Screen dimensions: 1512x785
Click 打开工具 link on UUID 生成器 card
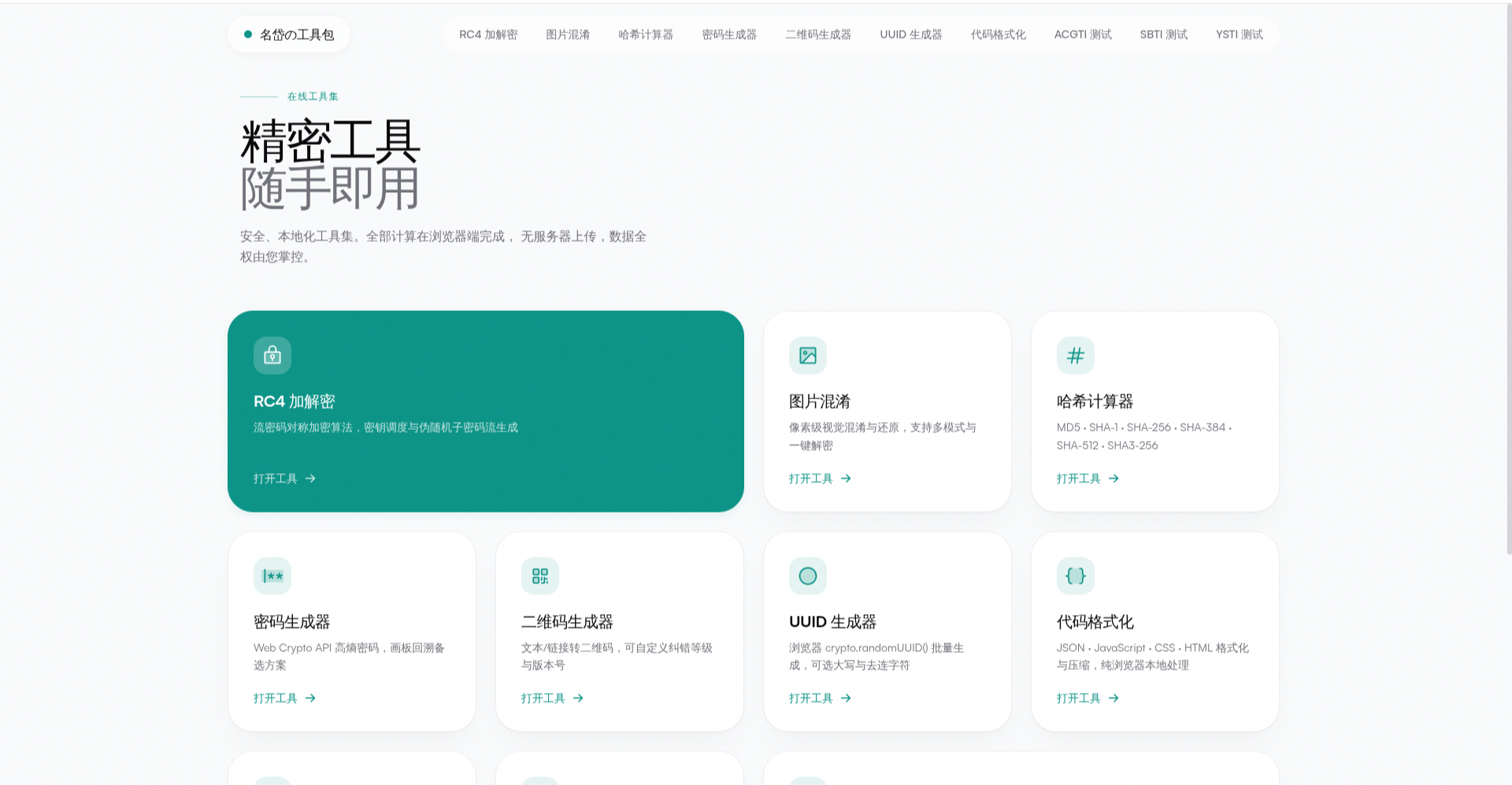(x=820, y=698)
